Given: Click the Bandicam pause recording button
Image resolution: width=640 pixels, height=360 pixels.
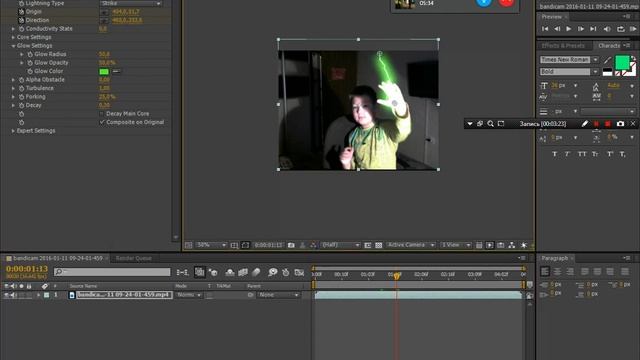Looking at the screenshot, I should pyautogui.click(x=596, y=124).
